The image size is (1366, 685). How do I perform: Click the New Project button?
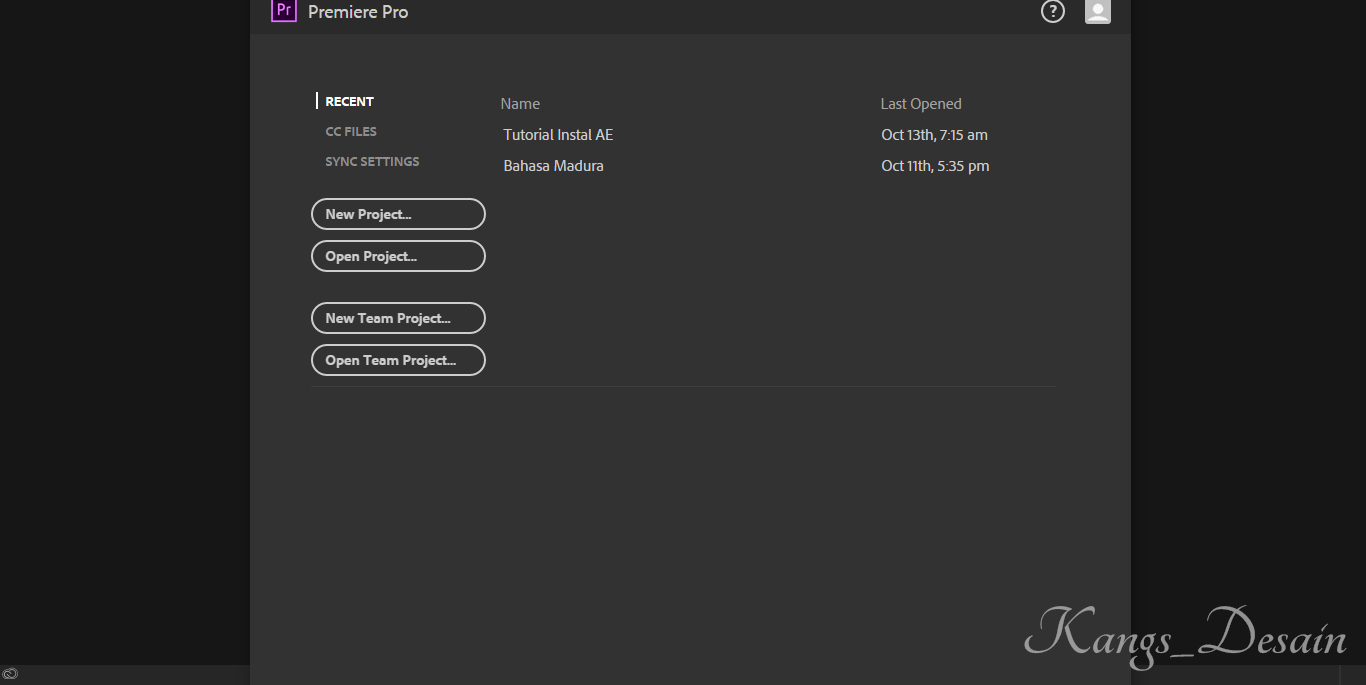(x=398, y=214)
